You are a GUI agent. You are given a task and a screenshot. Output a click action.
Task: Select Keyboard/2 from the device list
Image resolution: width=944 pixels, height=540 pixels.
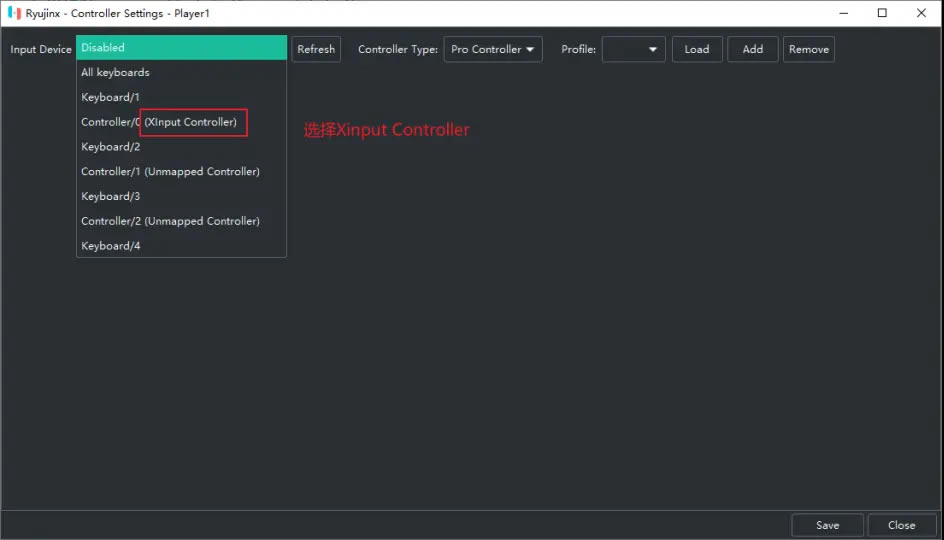[181, 147]
